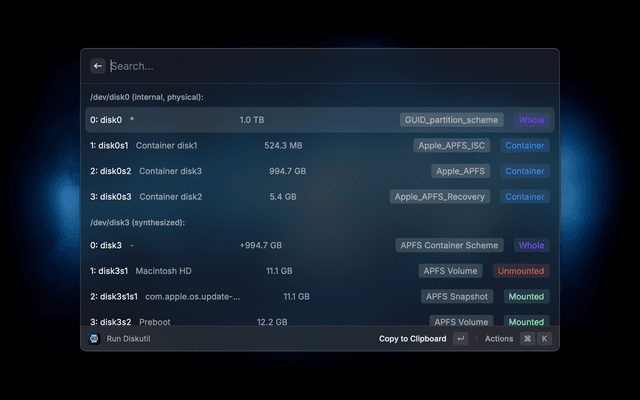Screen dimensions: 640x400
Task: Click the GUID_partition_scheme tag
Action: click(x=451, y=120)
